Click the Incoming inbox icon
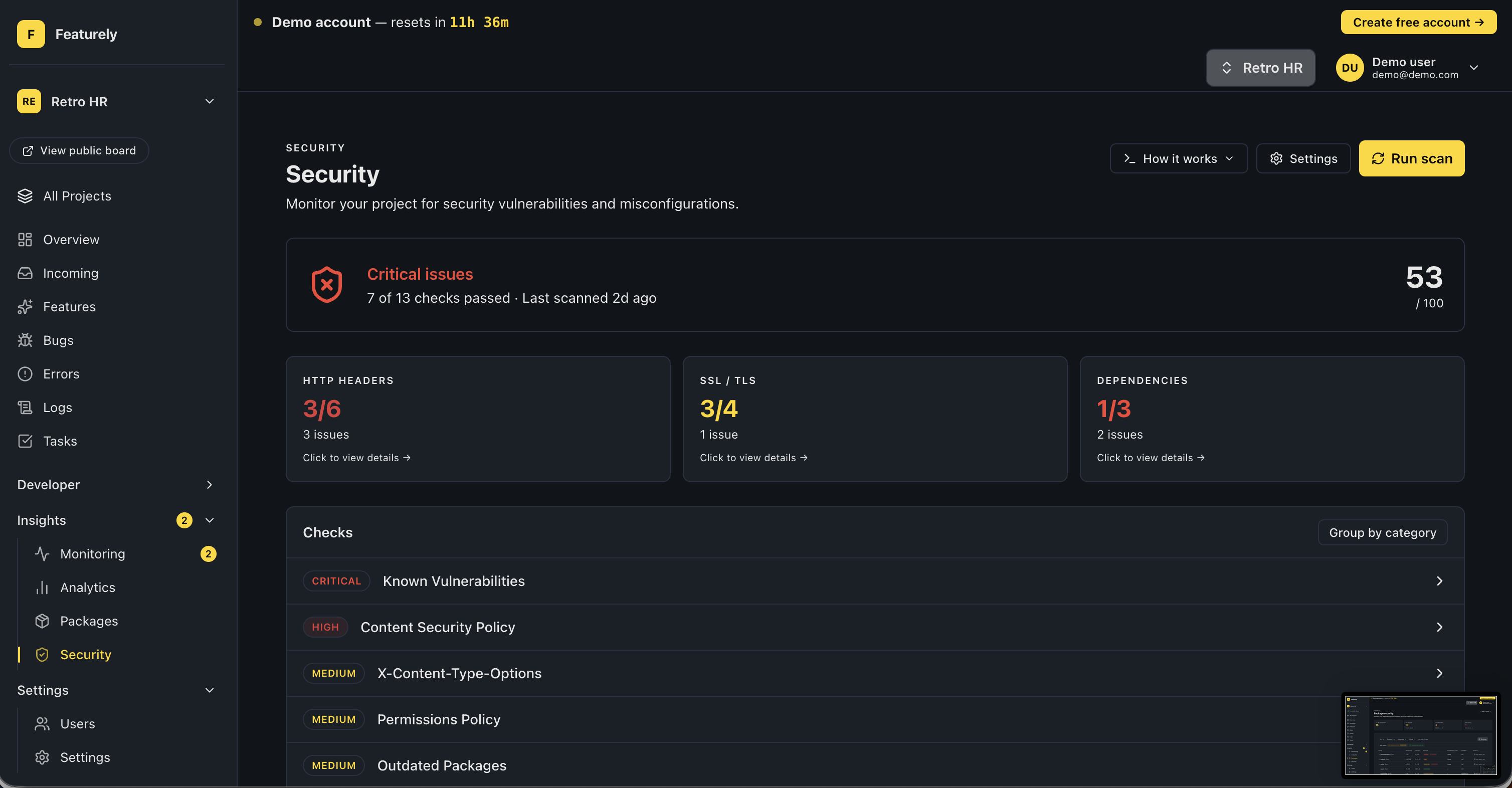The image size is (1512, 788). [x=25, y=273]
